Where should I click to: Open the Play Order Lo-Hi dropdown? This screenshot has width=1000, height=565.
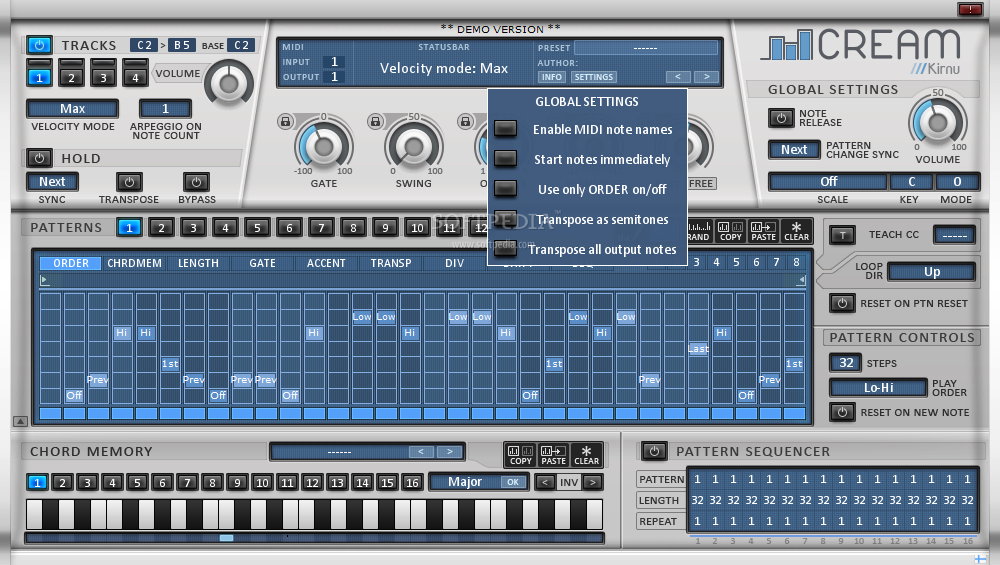click(x=878, y=388)
